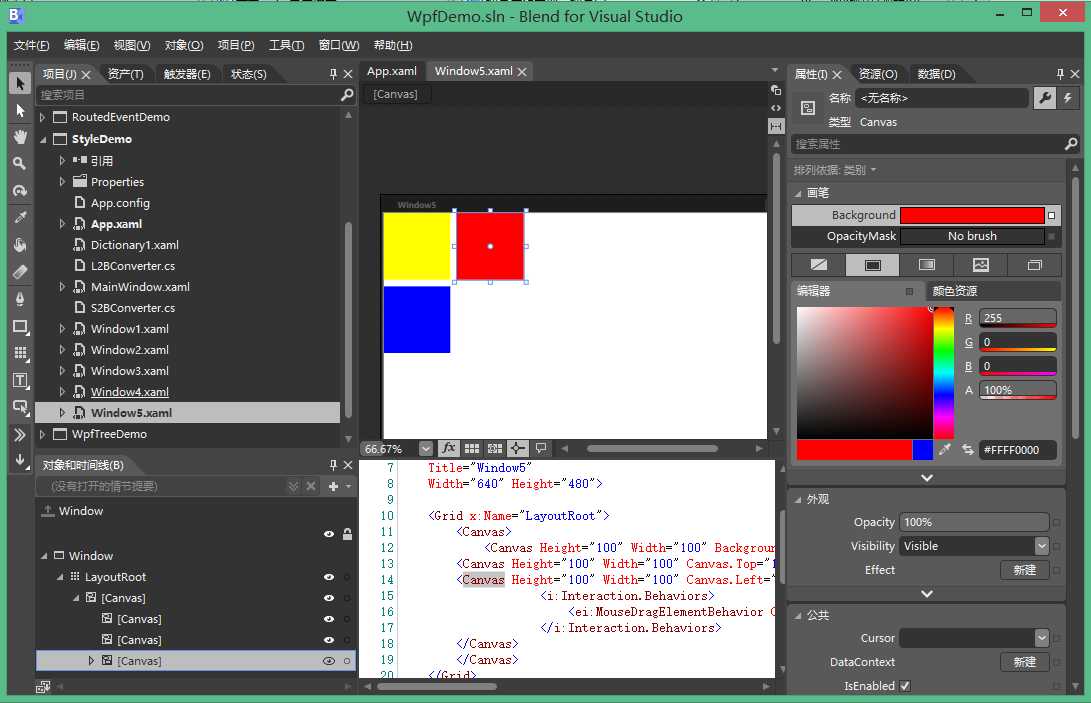Select the Camera Orbit tool
Viewport: 1091px width, 703px height.
click(20, 191)
